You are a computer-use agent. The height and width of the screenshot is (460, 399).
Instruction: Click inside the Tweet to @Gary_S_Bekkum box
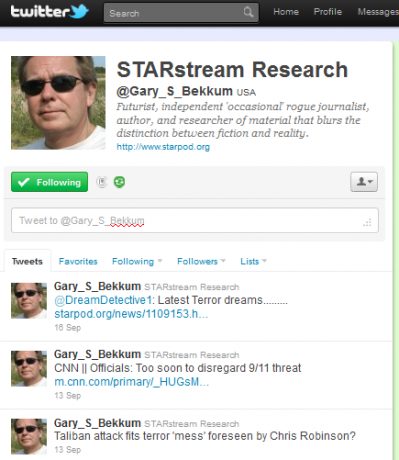pos(195,220)
